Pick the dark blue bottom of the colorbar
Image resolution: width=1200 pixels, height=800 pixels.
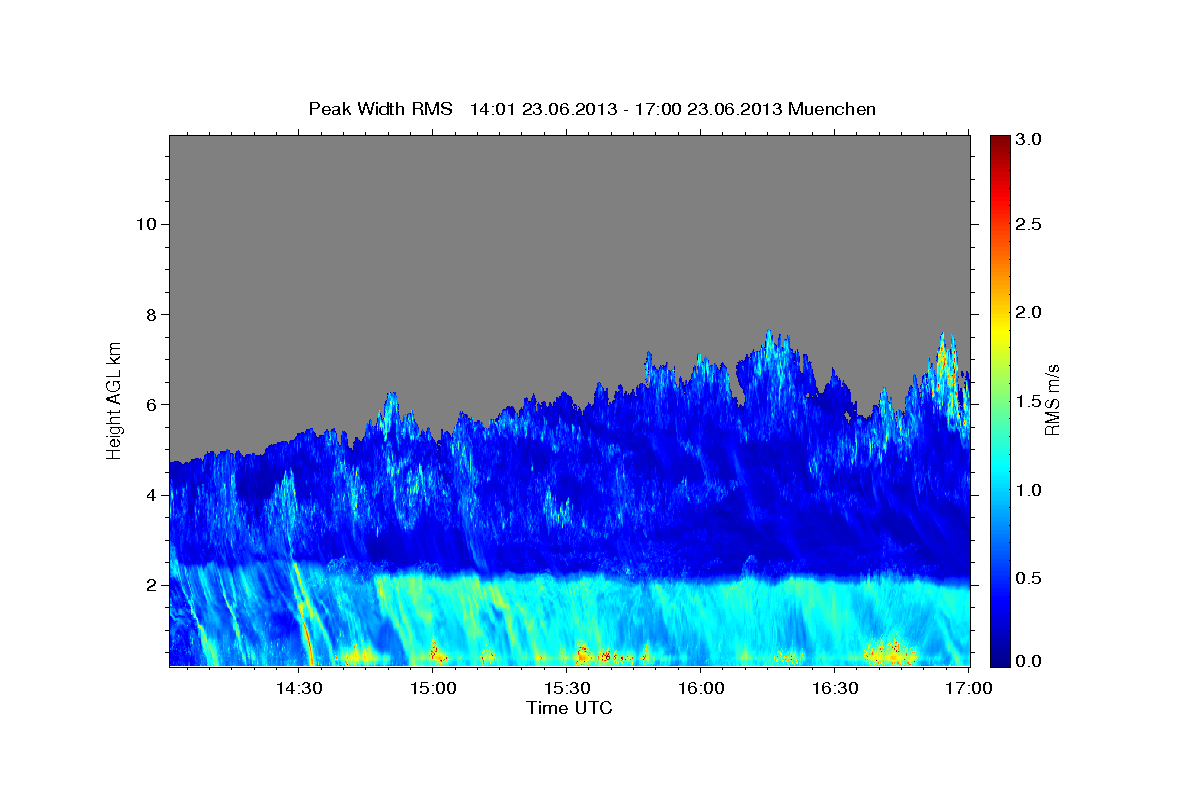(x=999, y=658)
